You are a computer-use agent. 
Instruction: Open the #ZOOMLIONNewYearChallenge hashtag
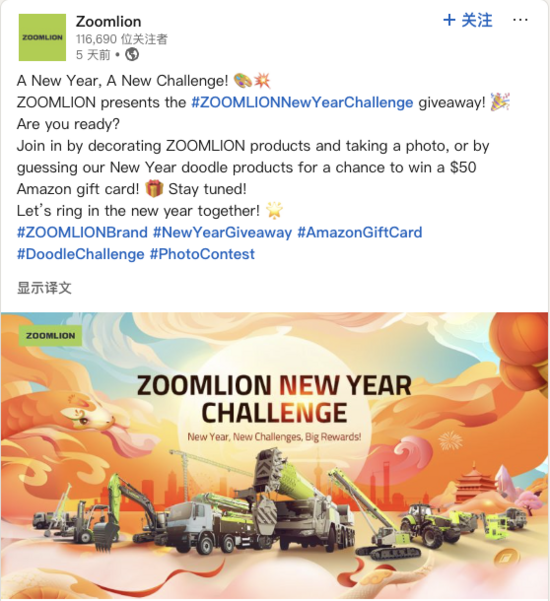point(302,103)
